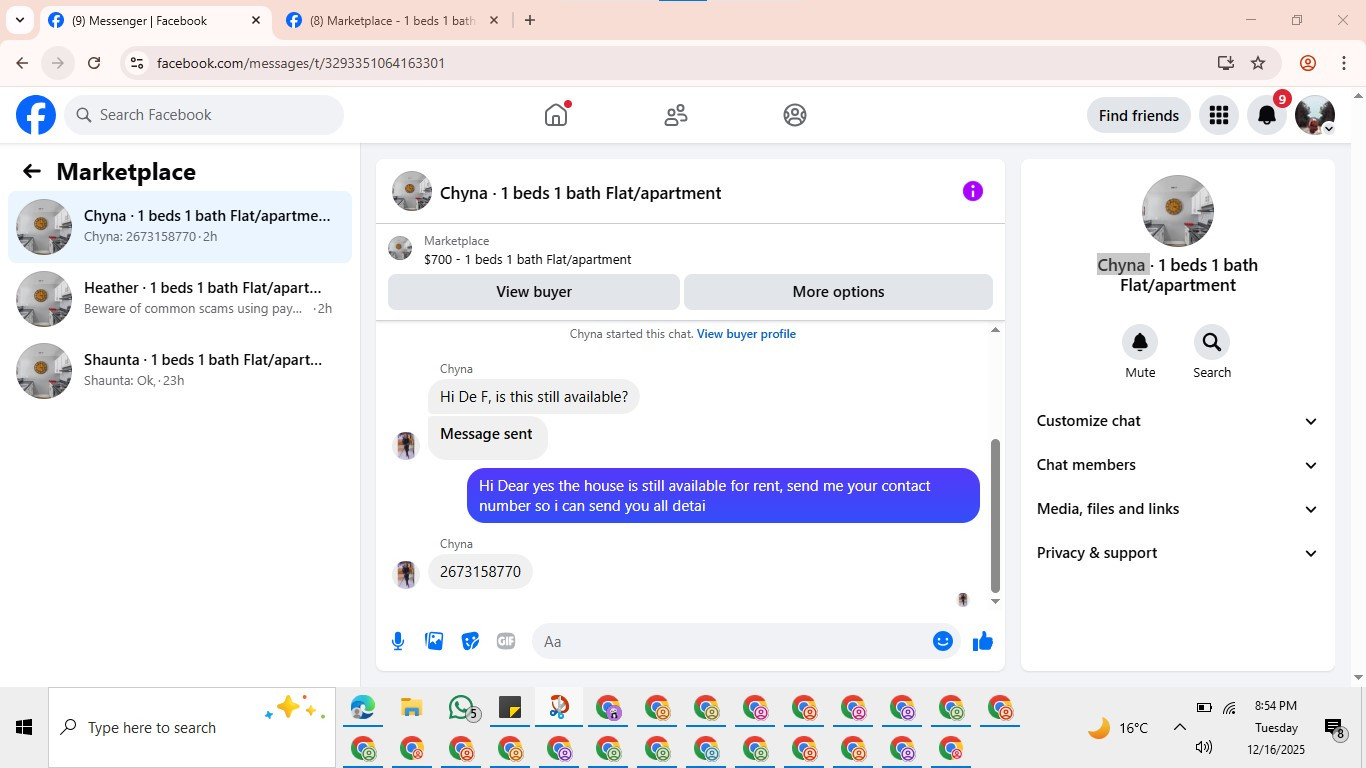Open the Heather conversation in the list
1366x768 pixels.
tap(180, 299)
